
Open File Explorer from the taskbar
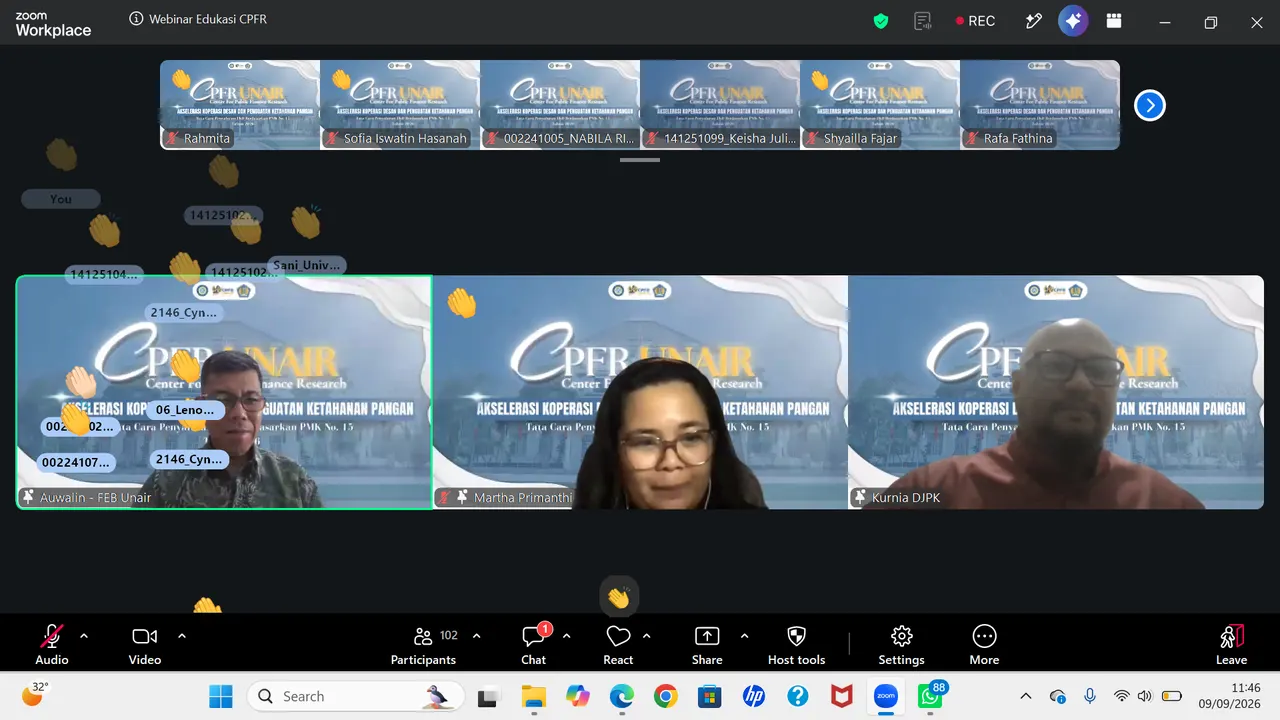[533, 696]
